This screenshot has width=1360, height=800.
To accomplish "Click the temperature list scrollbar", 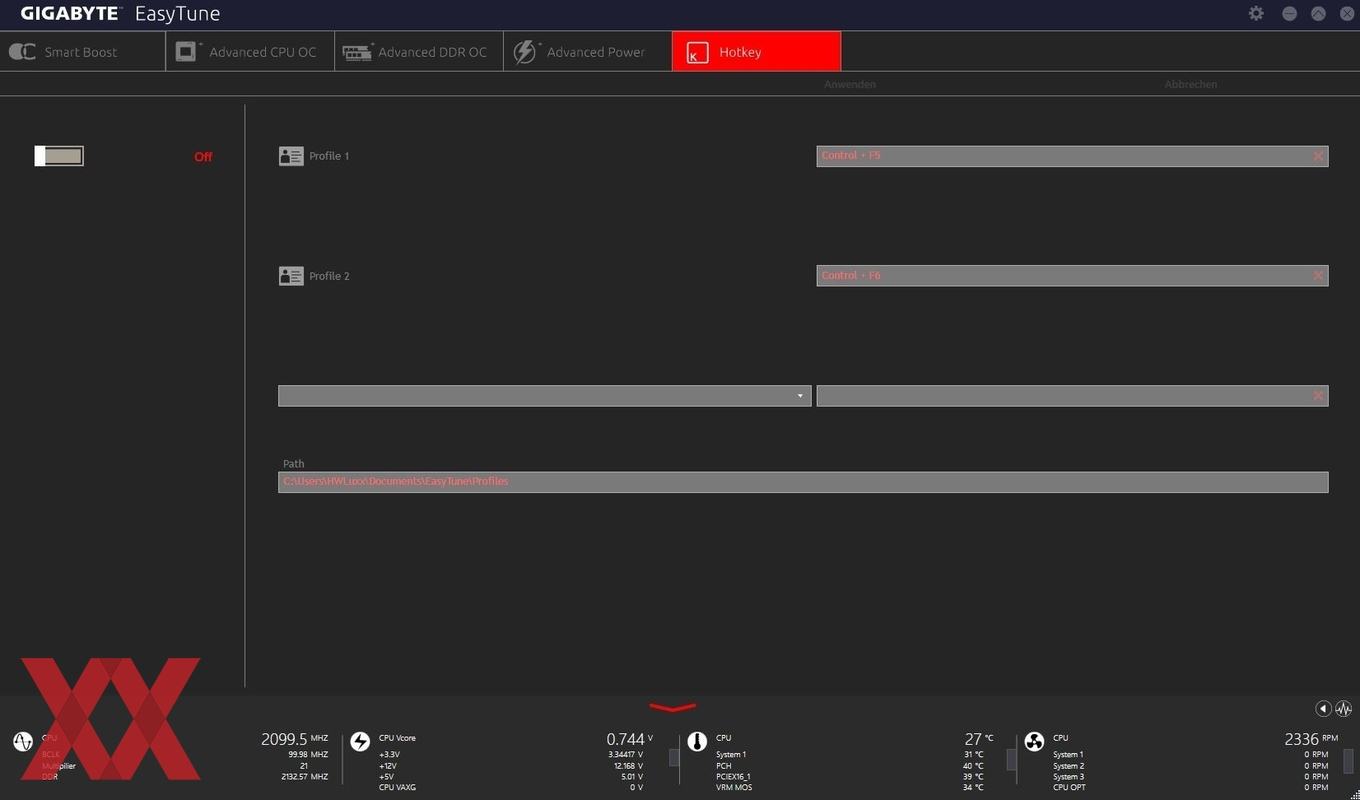I will 1011,760.
